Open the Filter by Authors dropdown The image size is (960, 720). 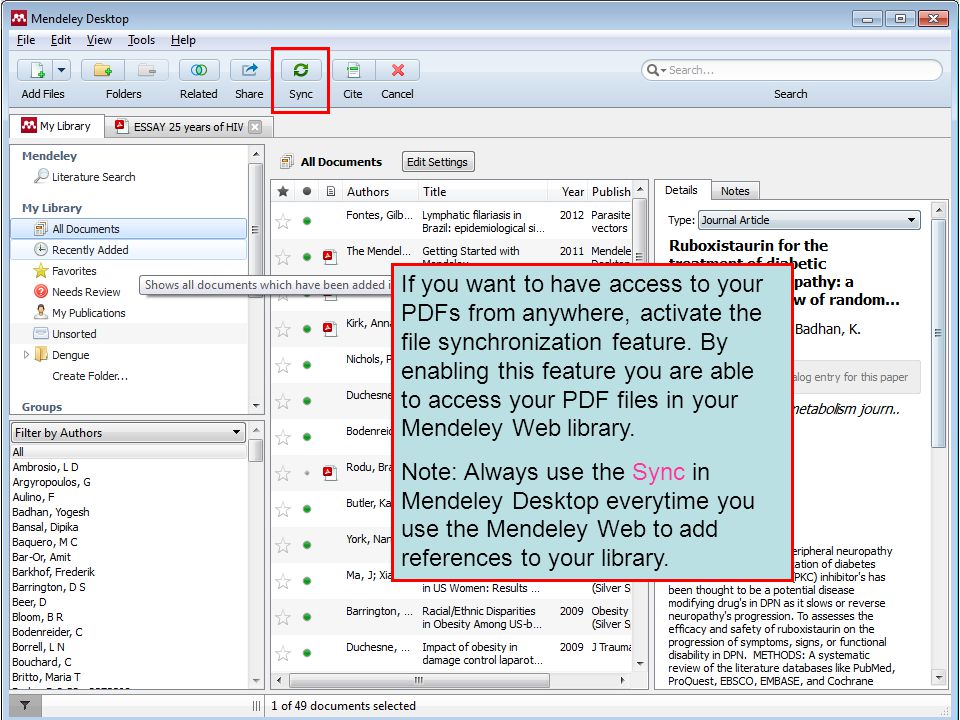[129, 433]
